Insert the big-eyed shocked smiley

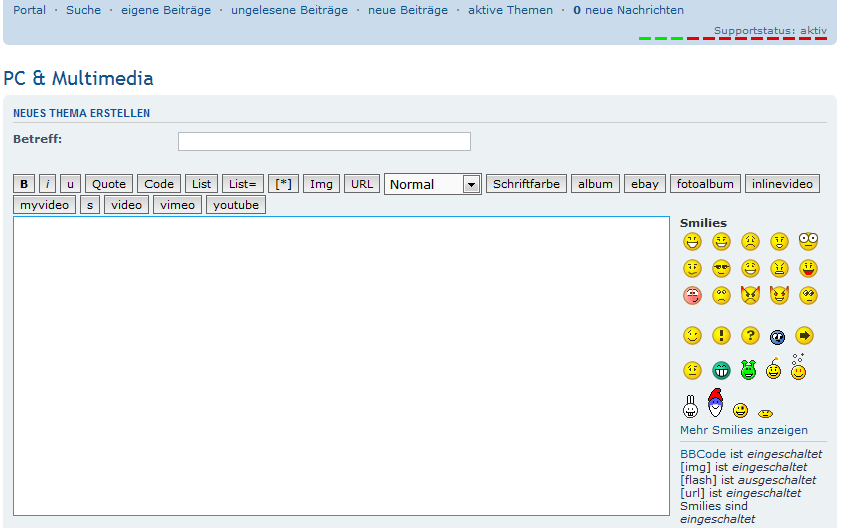(808, 241)
